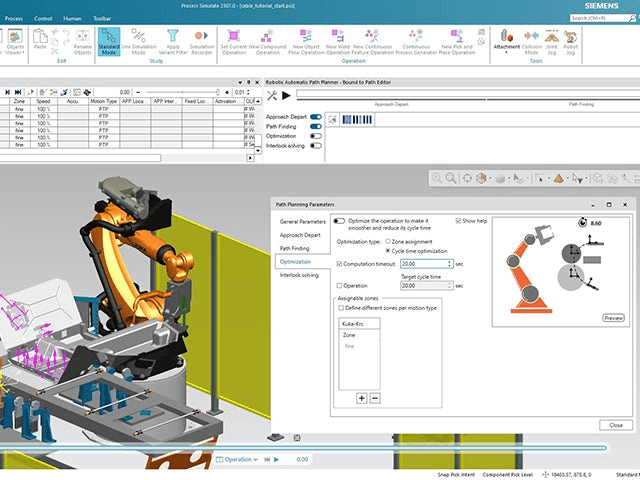Click the Computation timeout value field

pyautogui.click(x=424, y=264)
